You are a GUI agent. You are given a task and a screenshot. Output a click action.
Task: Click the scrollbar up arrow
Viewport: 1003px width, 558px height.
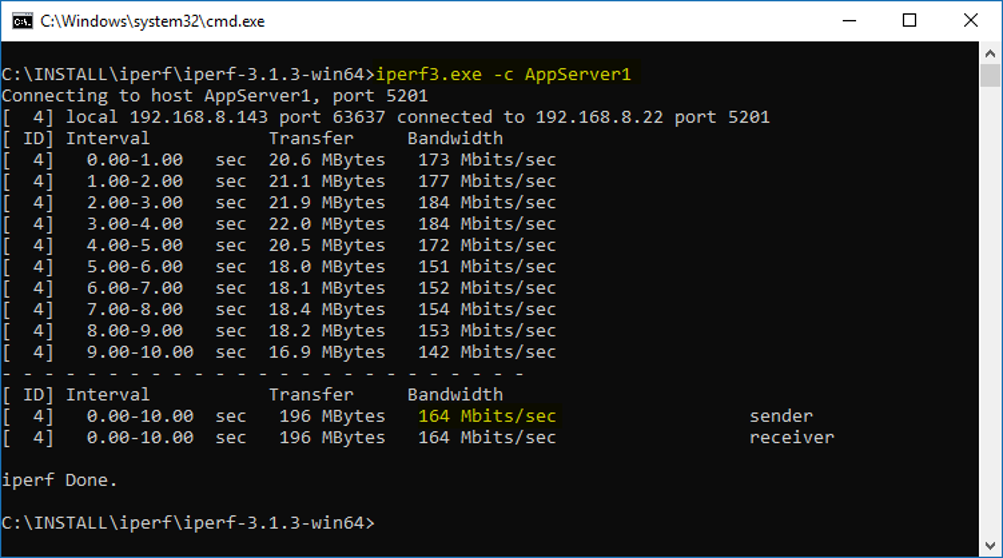990,53
